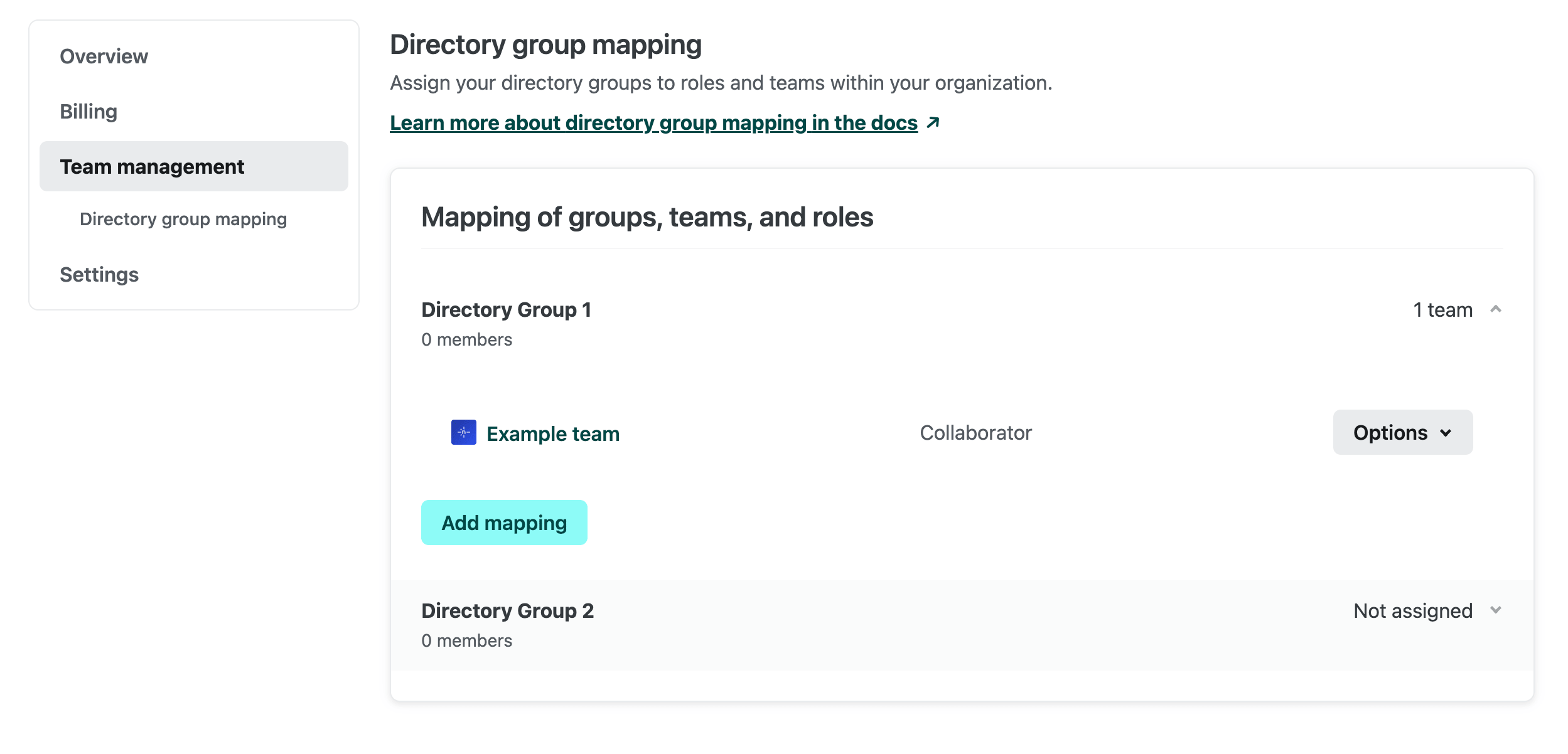Open the Options dropdown for Example team

(1402, 432)
